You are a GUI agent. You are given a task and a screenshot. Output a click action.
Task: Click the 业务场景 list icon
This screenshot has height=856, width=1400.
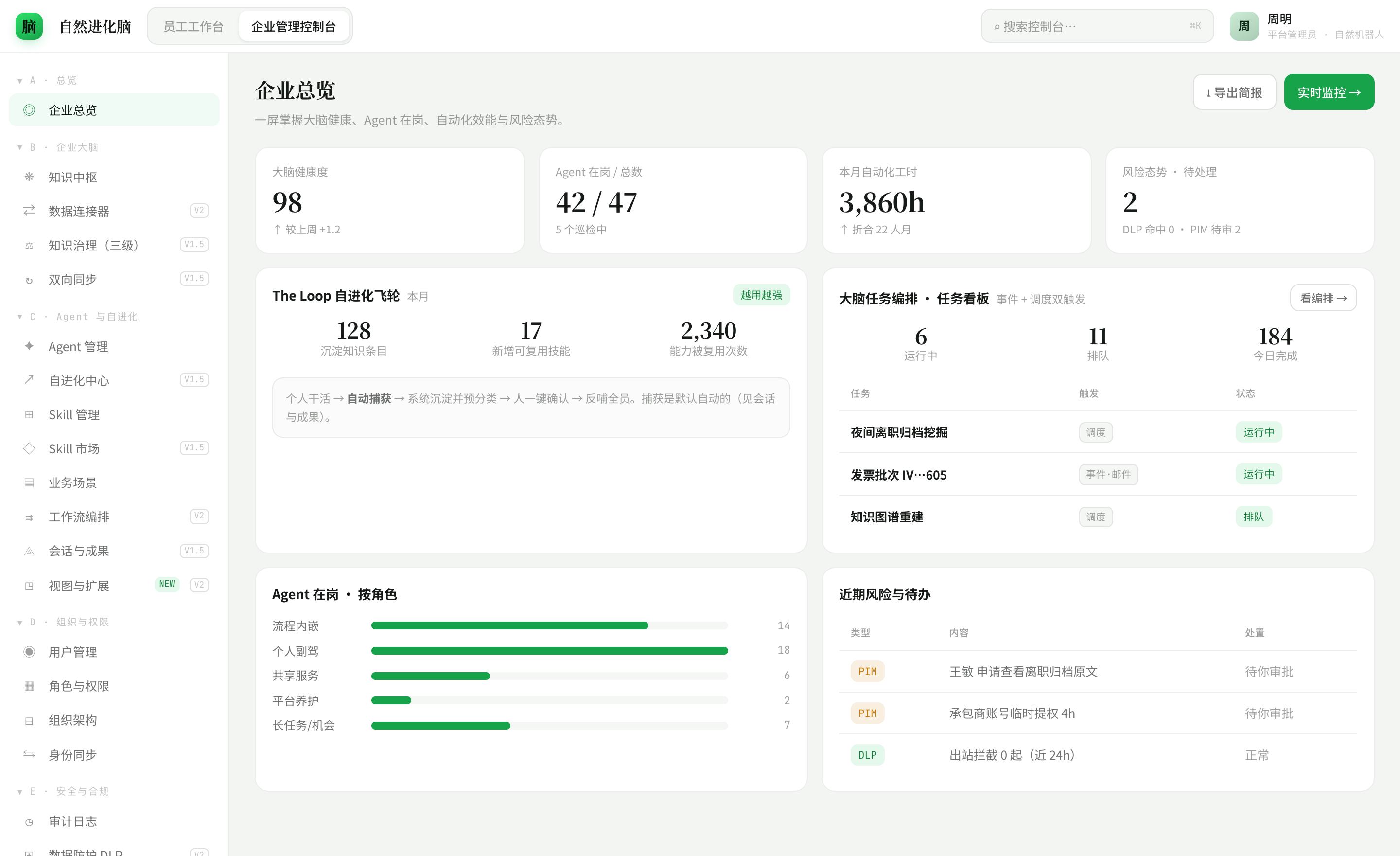(29, 482)
